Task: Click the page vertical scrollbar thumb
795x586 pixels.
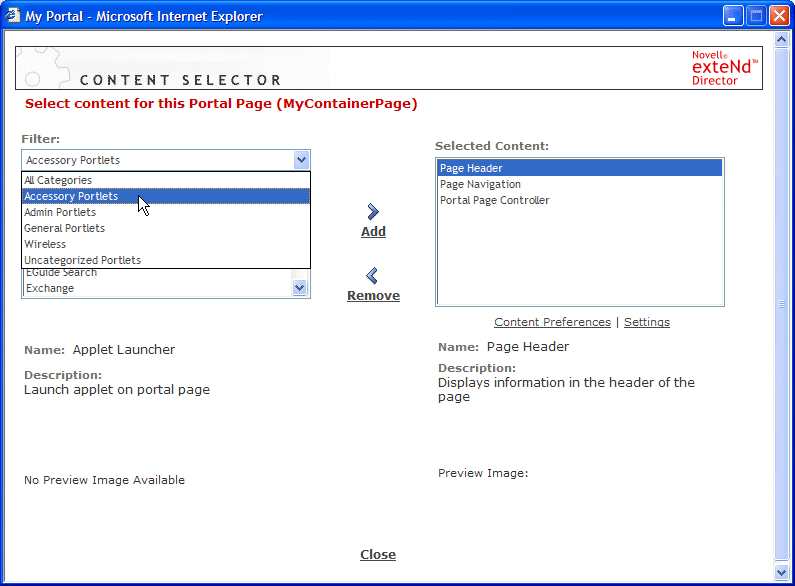Action: [781, 304]
